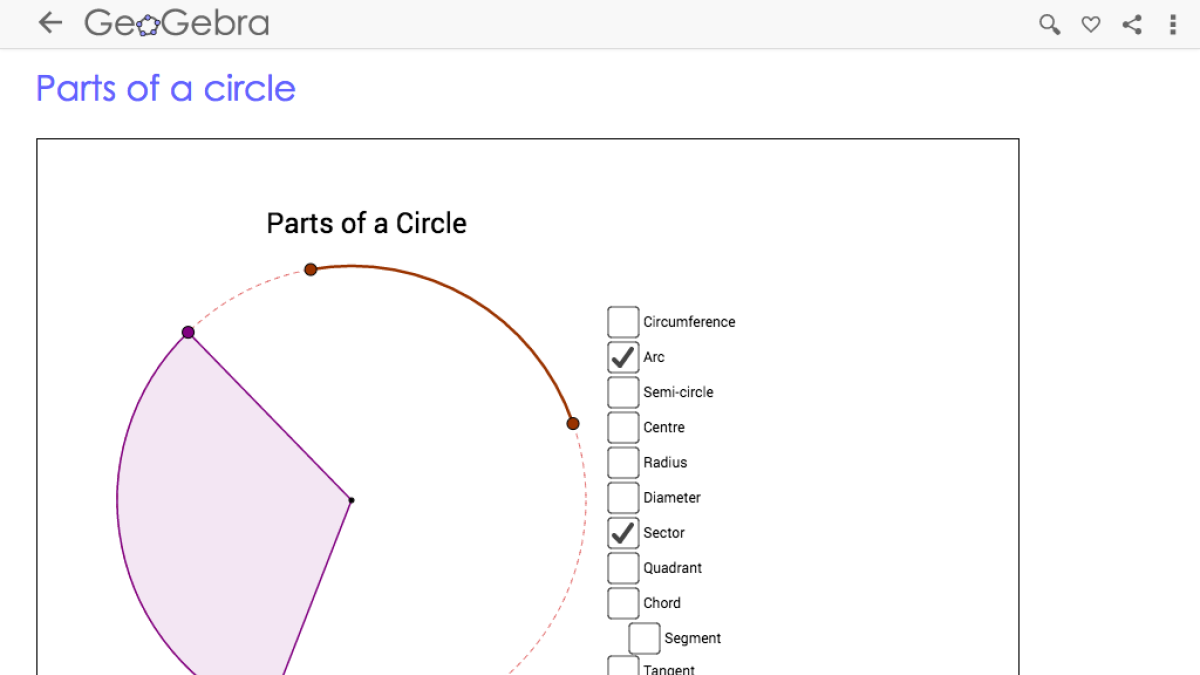Click the back arrow icon
1200x675 pixels.
pos(49,22)
